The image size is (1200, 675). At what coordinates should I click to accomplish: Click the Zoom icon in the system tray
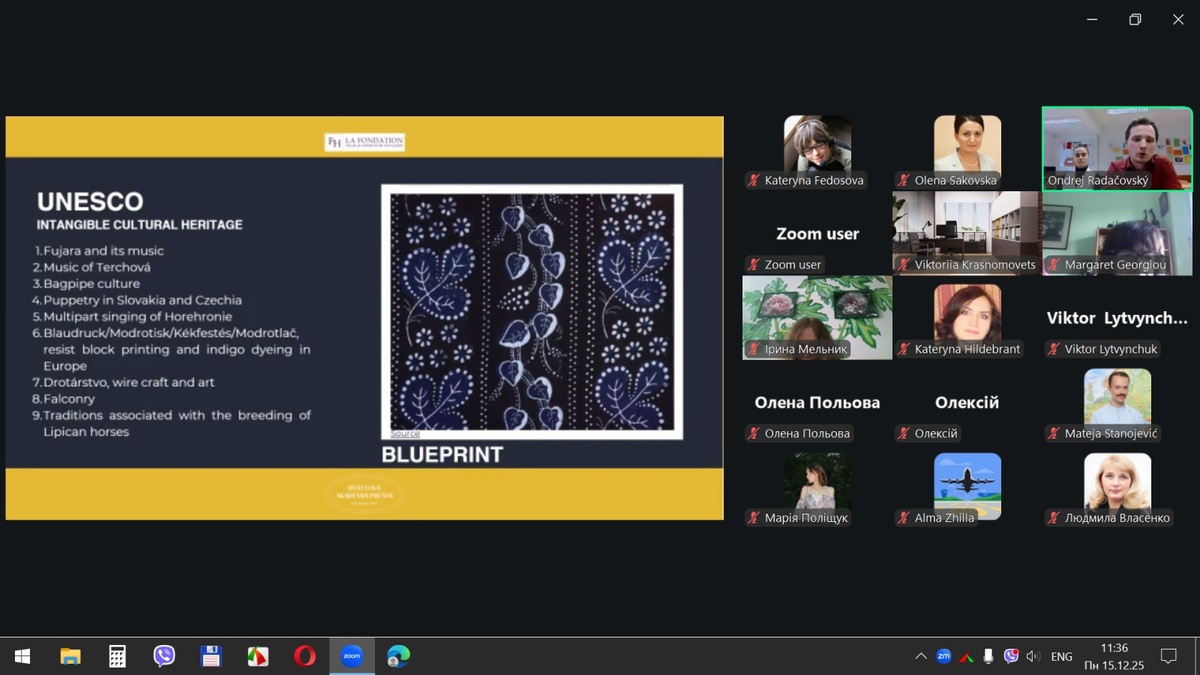943,657
